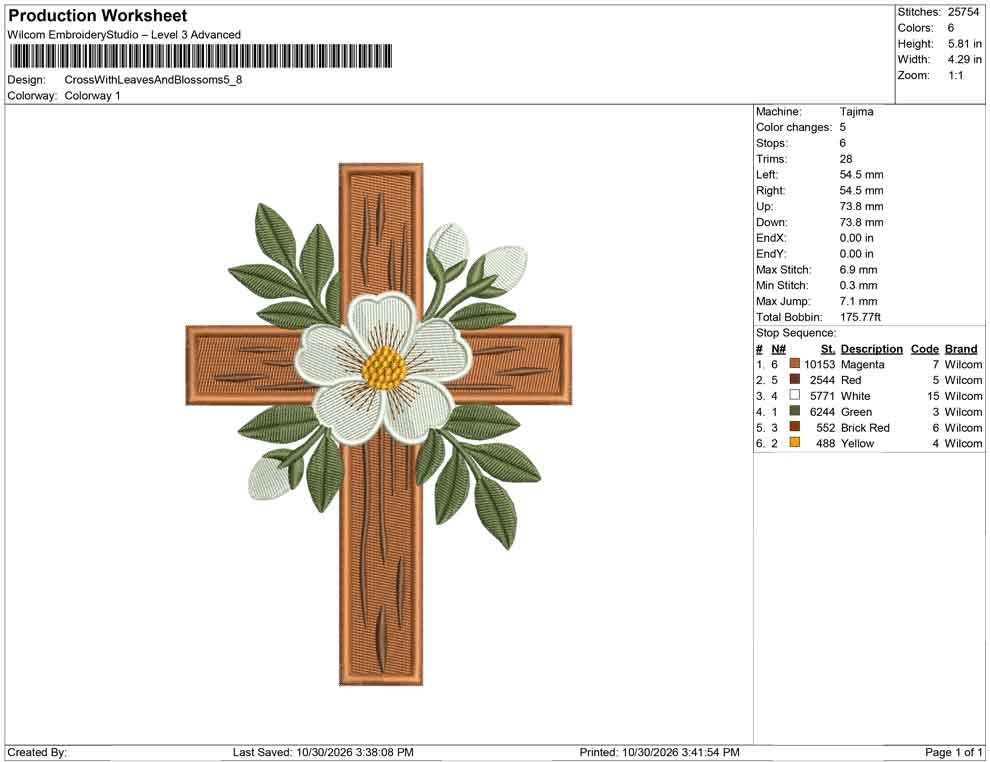Click the Printed timestamp in footer
990x762 pixels.
(x=659, y=752)
